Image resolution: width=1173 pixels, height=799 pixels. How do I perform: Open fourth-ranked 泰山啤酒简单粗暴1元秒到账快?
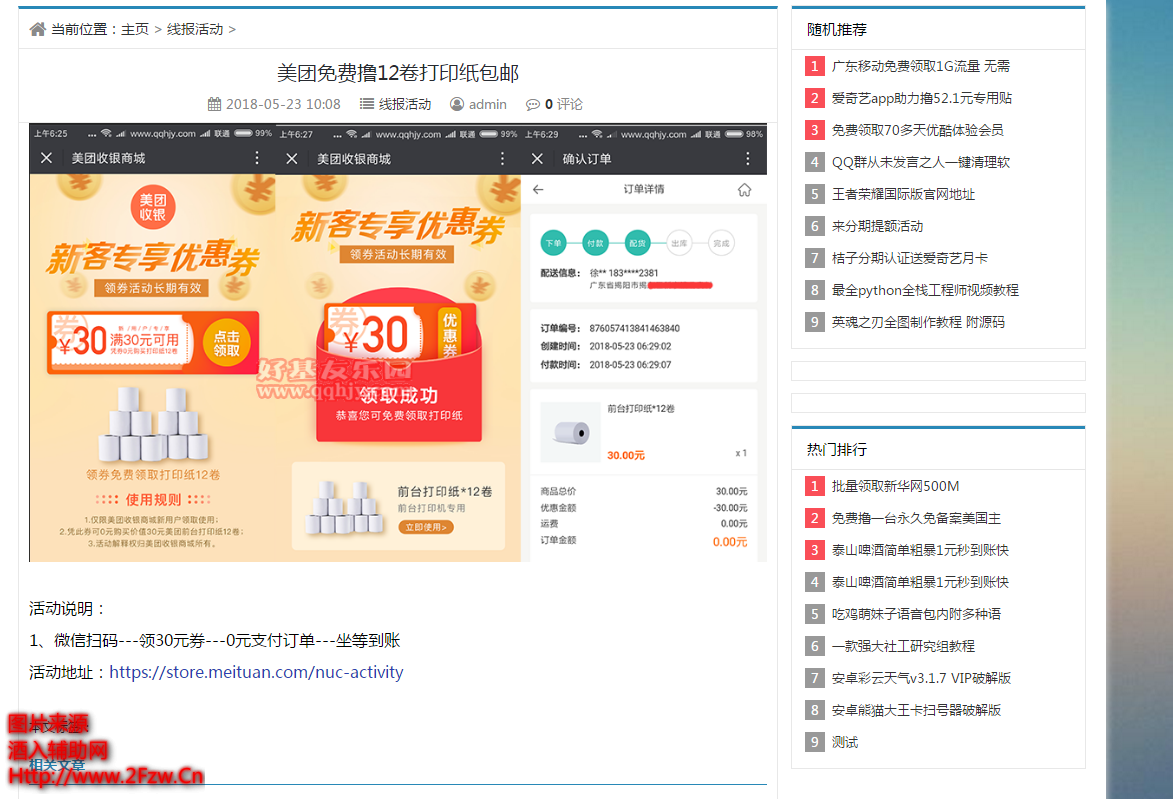(x=920, y=582)
